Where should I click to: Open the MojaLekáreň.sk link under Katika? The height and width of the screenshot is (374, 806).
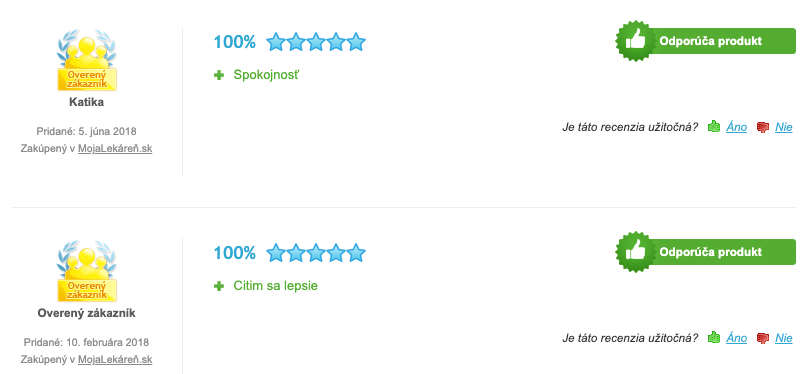coord(115,148)
